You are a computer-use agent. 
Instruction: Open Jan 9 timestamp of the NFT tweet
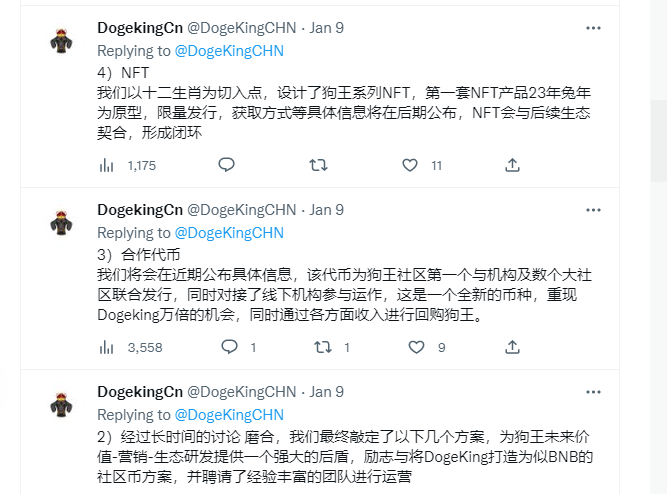tap(327, 28)
